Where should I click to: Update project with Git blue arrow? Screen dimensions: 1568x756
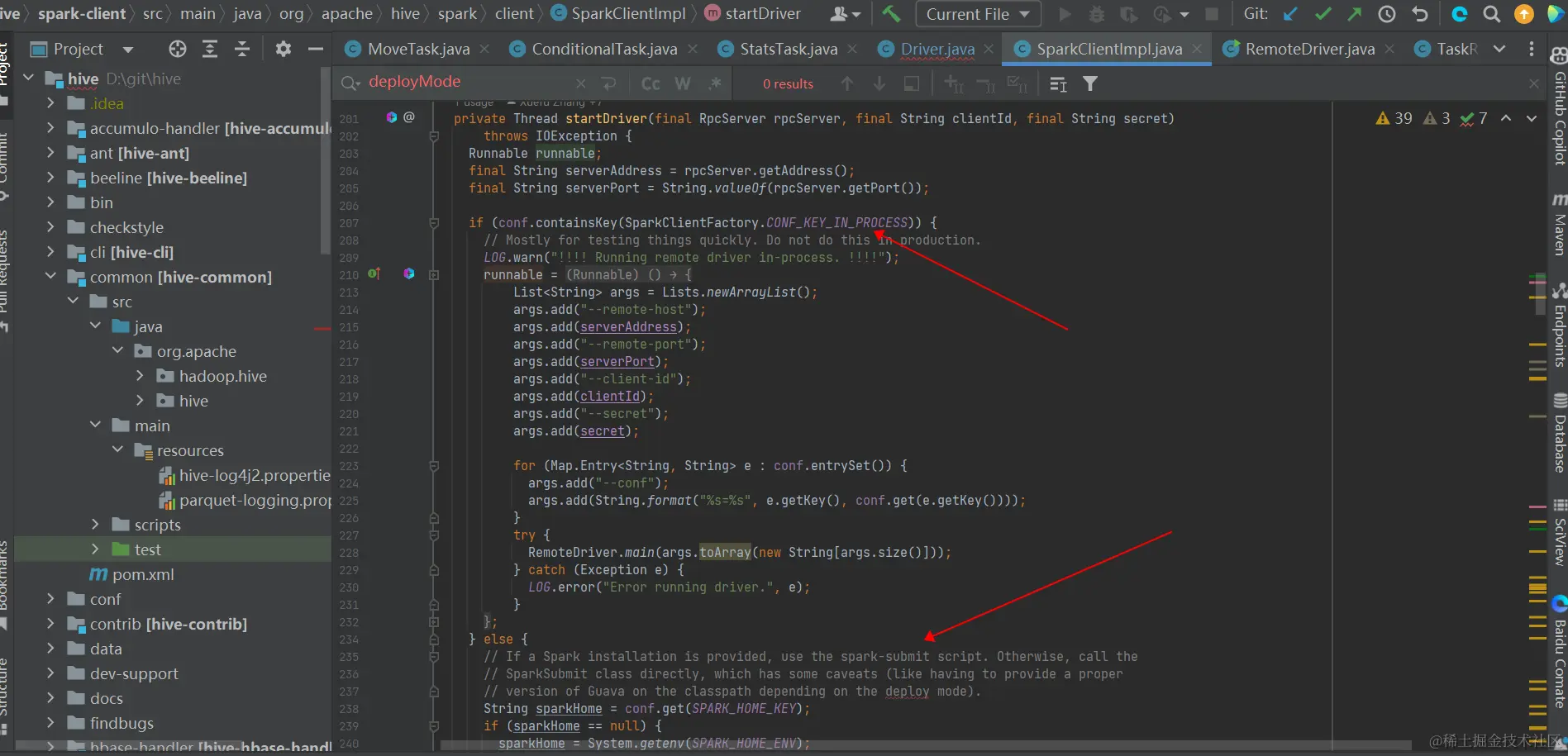click(x=1290, y=14)
